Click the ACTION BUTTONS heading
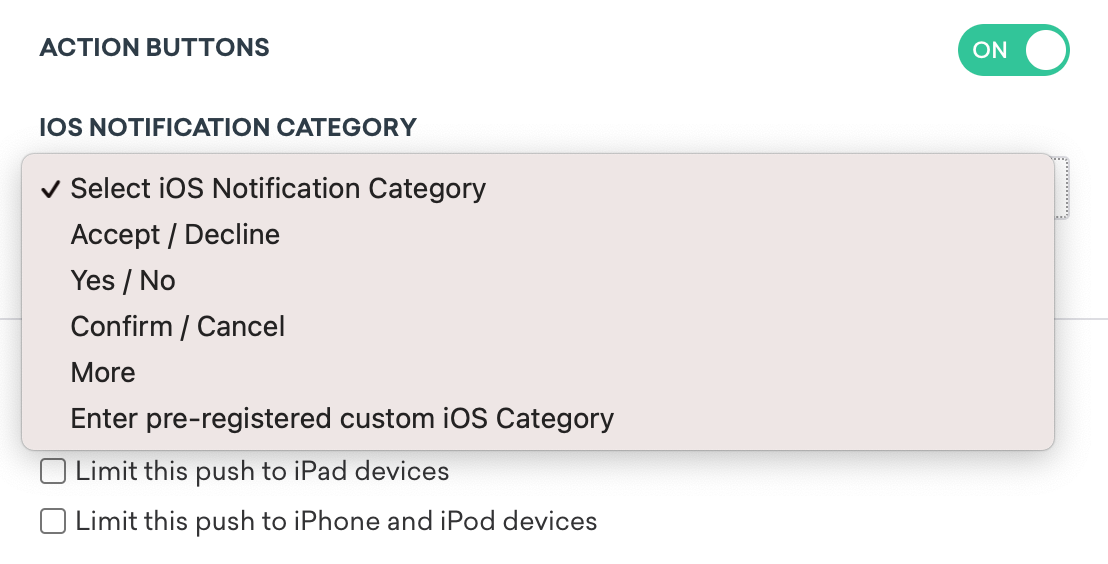This screenshot has height=564, width=1108. (154, 47)
